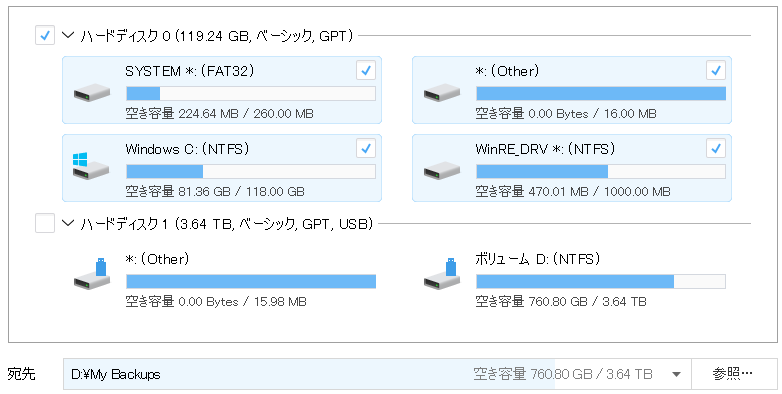The width and height of the screenshot is (782, 394).
Task: Click the D:¥My Backups destination field
Action: tap(377, 374)
